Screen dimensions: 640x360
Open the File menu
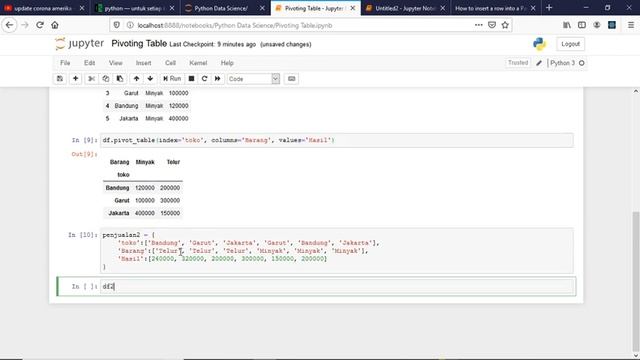click(x=65, y=63)
